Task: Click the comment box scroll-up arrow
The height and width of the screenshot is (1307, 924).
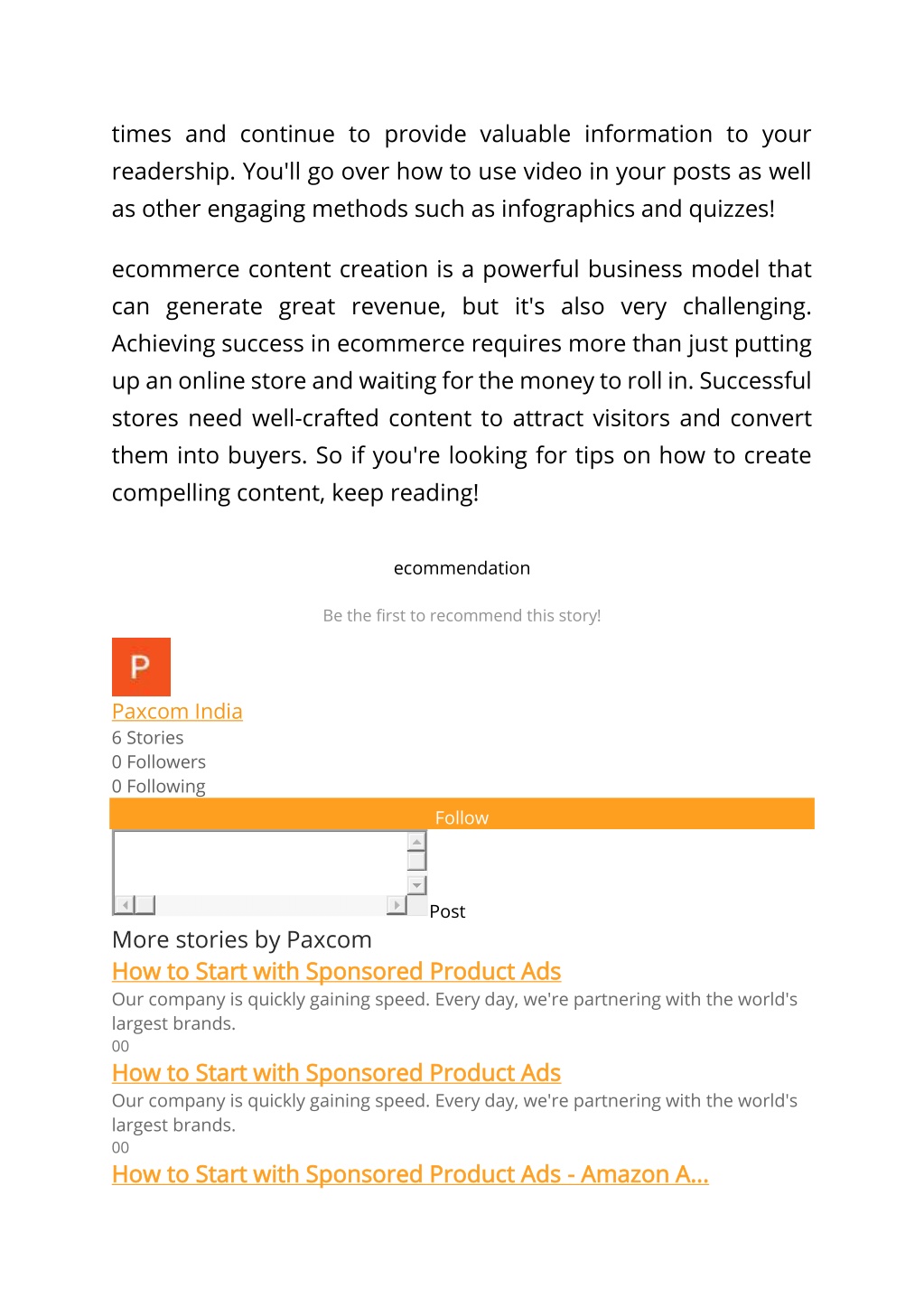Action: (x=416, y=842)
